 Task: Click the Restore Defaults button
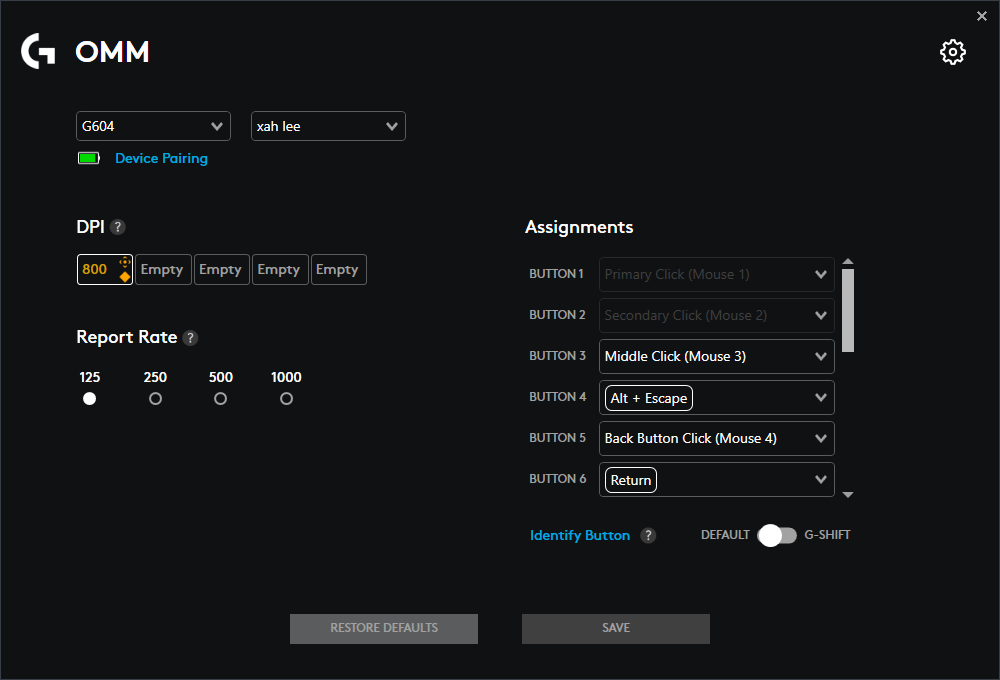pyautogui.click(x=384, y=628)
